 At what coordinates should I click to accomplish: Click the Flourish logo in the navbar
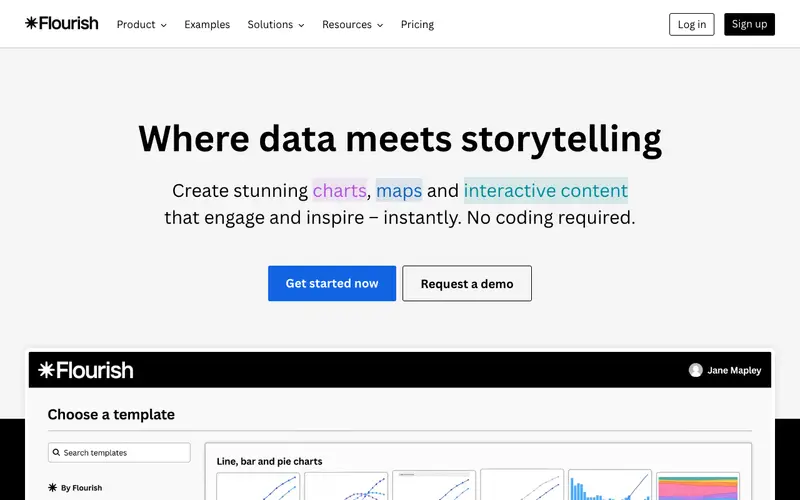[x=62, y=23]
